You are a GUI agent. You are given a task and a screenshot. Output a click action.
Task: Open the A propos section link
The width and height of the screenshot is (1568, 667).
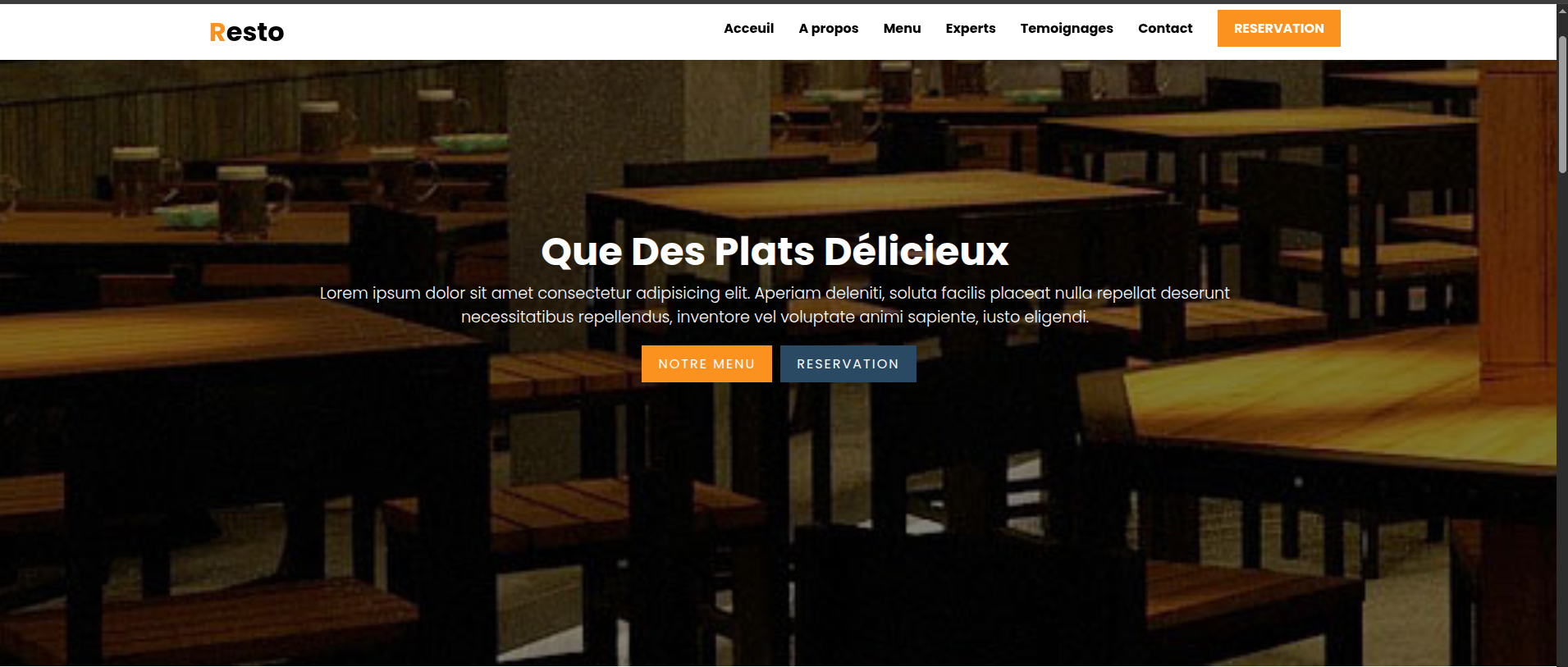pos(829,29)
